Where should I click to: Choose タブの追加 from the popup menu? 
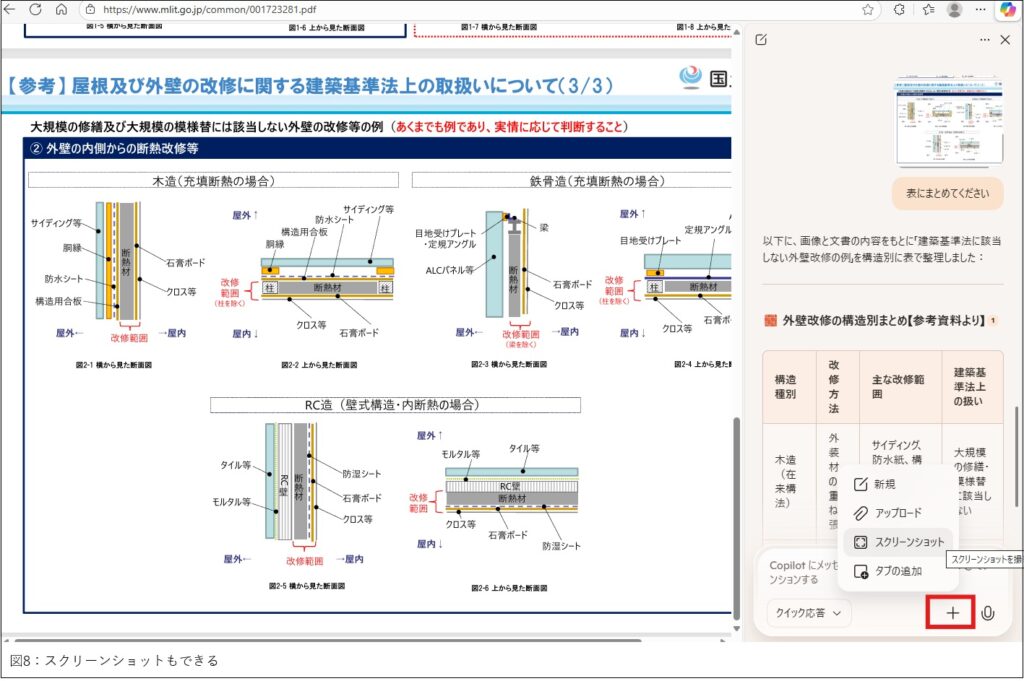pyautogui.click(x=896, y=571)
